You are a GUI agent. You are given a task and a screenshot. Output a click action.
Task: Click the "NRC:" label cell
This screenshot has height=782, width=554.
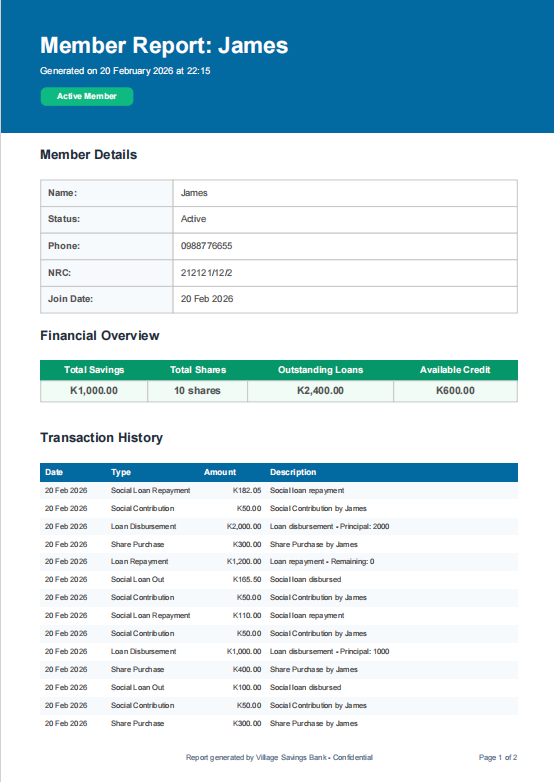(x=107, y=273)
